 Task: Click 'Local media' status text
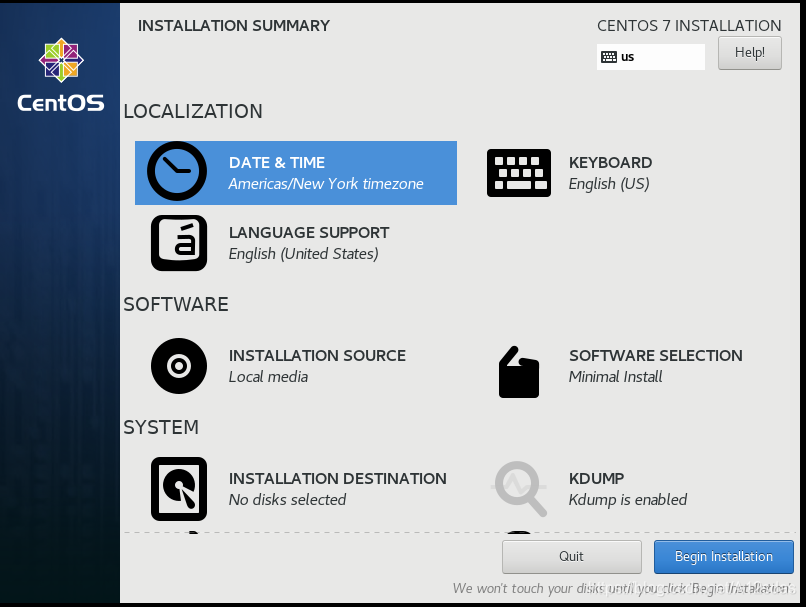coord(268,377)
